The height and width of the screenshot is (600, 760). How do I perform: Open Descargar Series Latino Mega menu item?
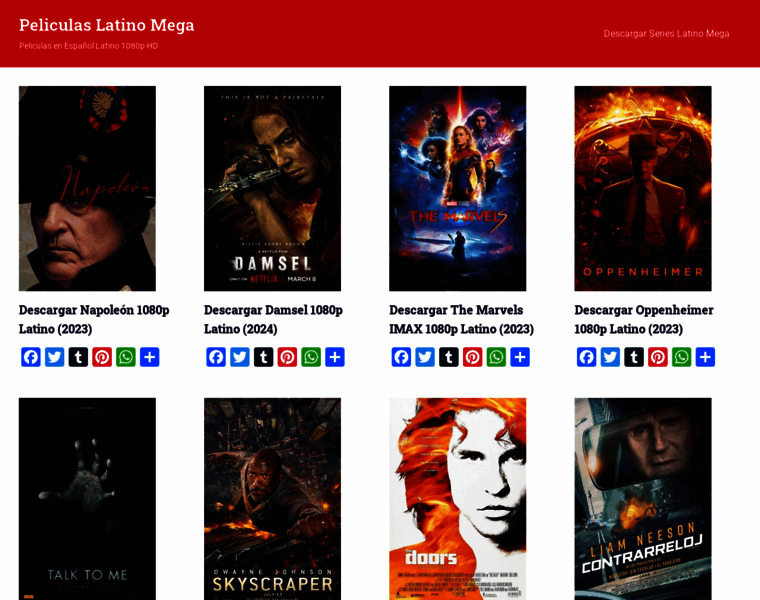pyautogui.click(x=666, y=33)
